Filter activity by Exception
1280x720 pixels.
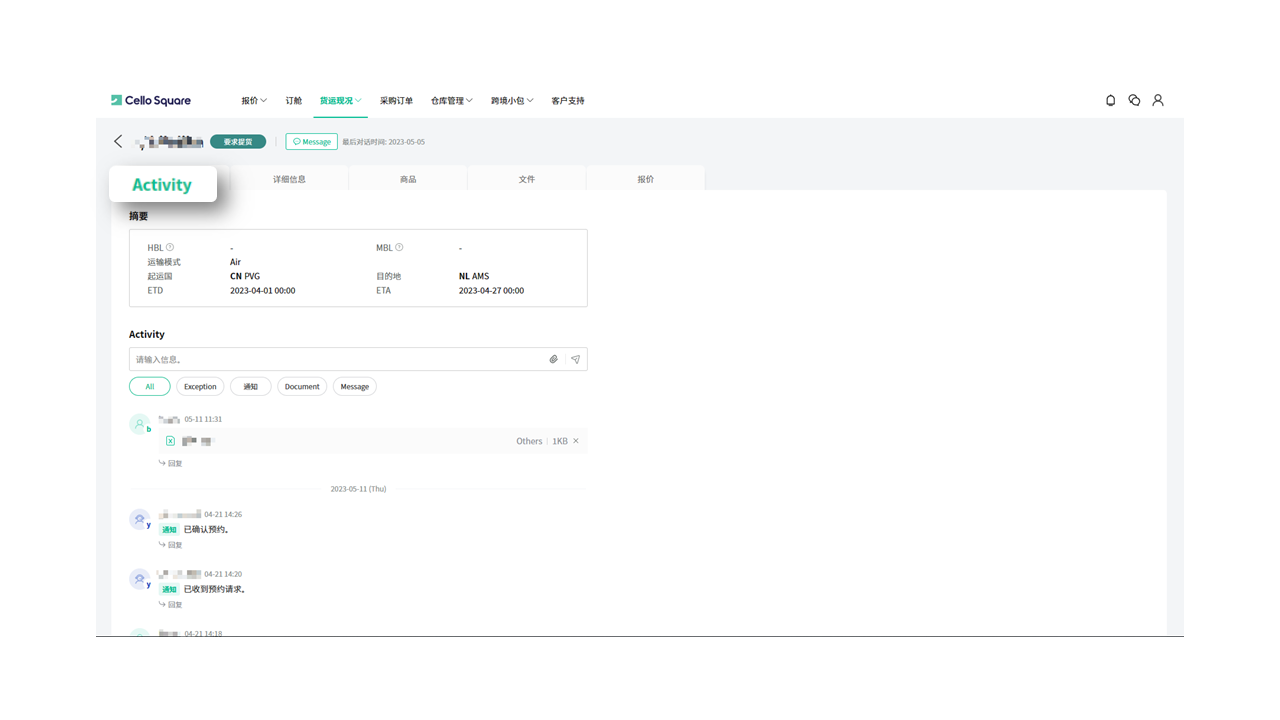point(200,386)
